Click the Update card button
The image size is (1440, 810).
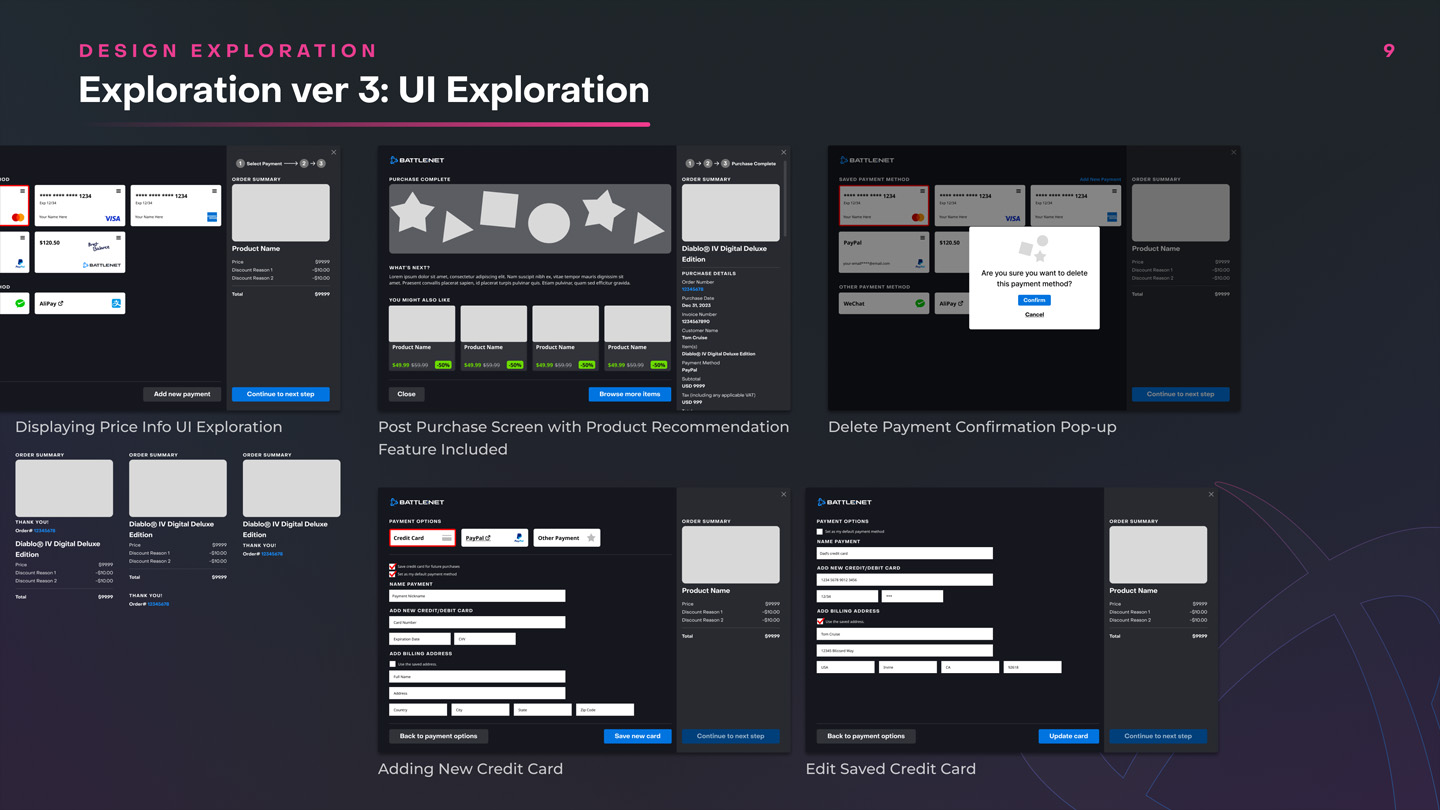point(1068,736)
